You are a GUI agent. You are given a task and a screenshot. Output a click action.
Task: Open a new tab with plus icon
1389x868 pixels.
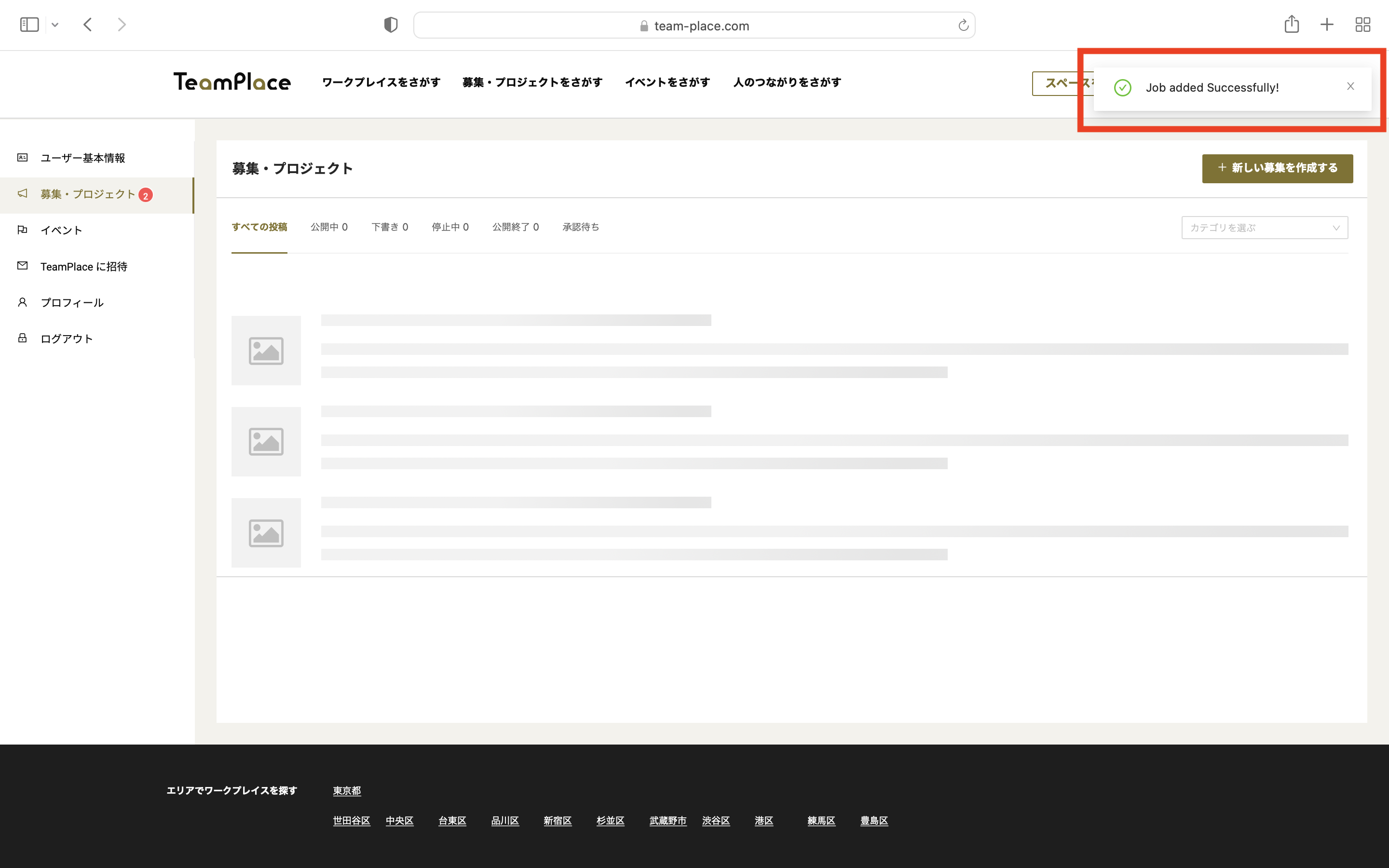(1326, 25)
